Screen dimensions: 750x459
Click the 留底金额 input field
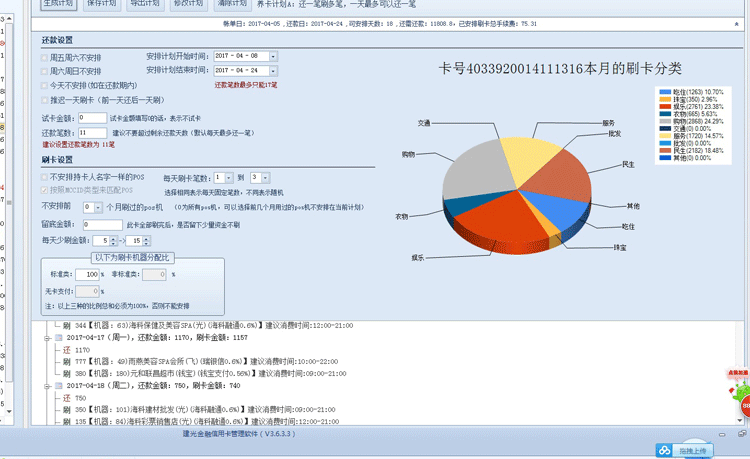[x=102, y=225]
